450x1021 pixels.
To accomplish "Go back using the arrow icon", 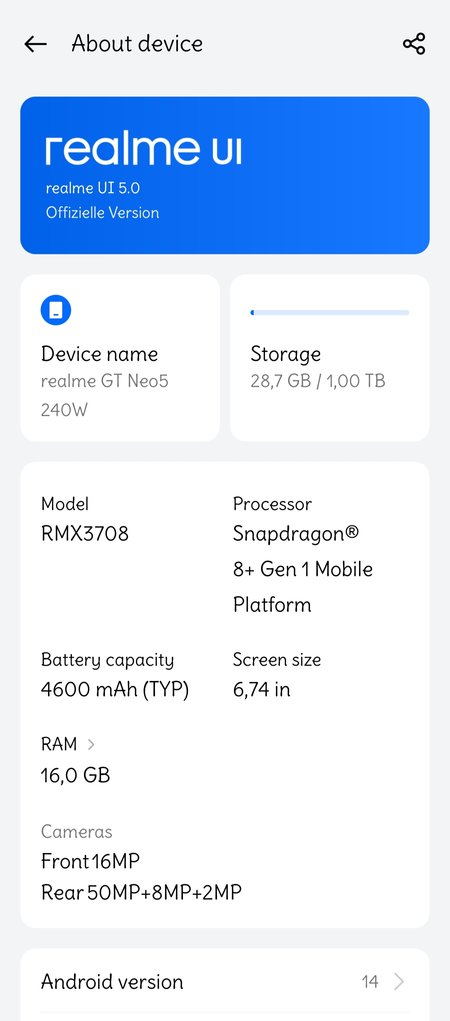I will click(35, 44).
